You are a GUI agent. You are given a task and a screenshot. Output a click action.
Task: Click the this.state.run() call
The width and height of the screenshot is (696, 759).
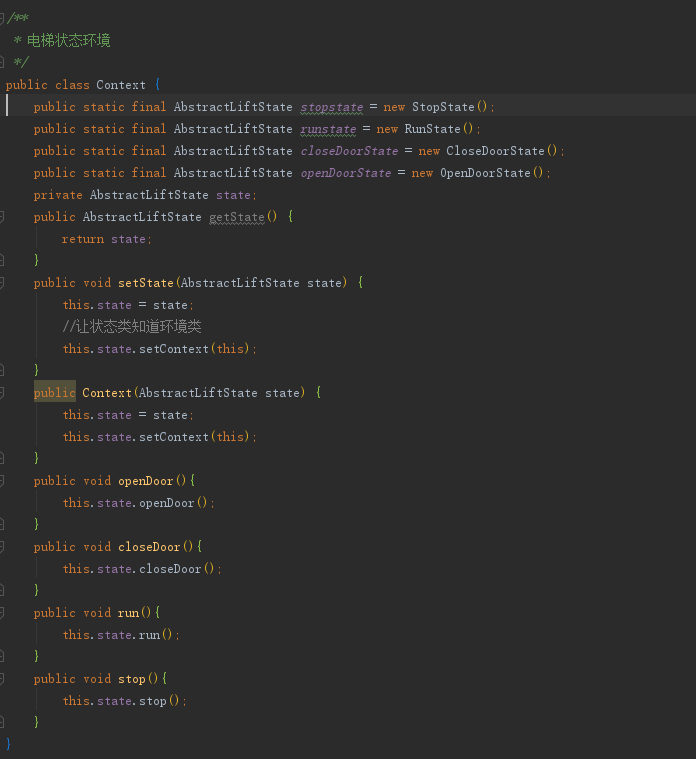tap(118, 635)
